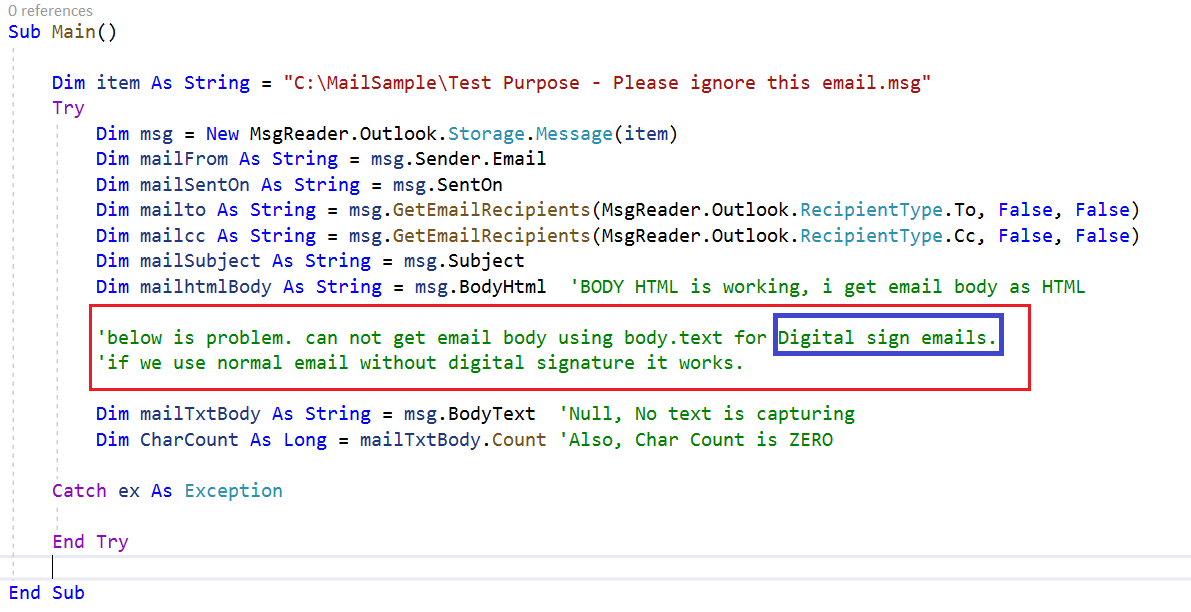The height and width of the screenshot is (612, 1191).
Task: Click the End Sub statement
Action: tap(46, 592)
